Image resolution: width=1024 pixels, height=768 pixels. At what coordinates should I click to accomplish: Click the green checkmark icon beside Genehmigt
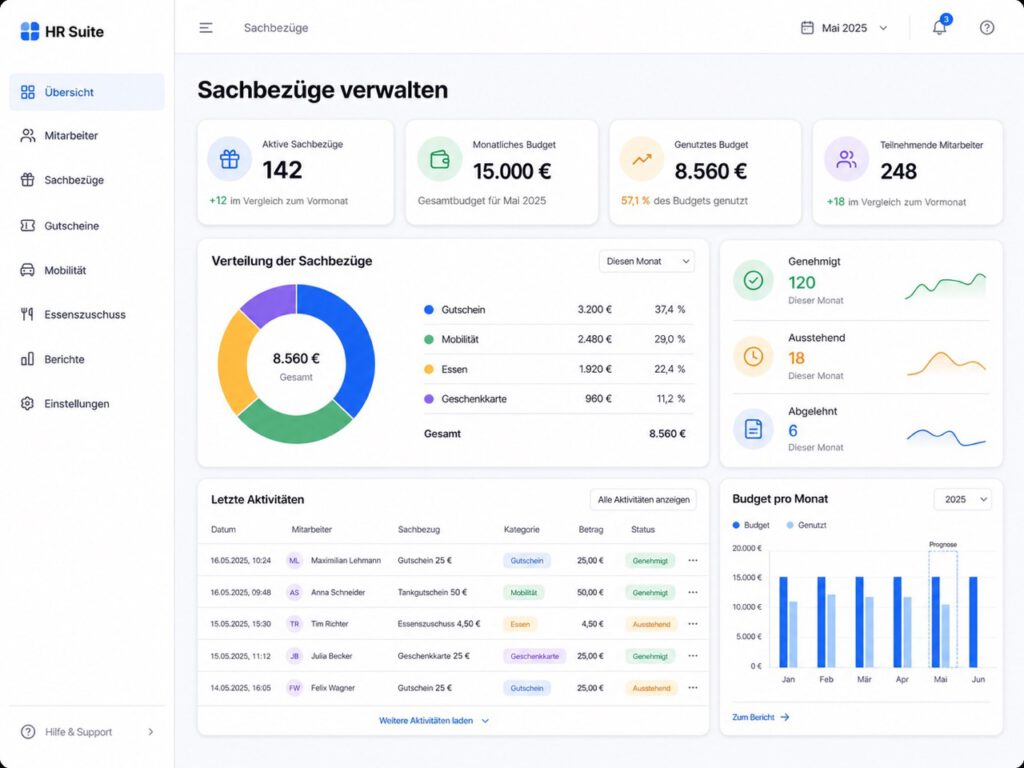(x=754, y=280)
